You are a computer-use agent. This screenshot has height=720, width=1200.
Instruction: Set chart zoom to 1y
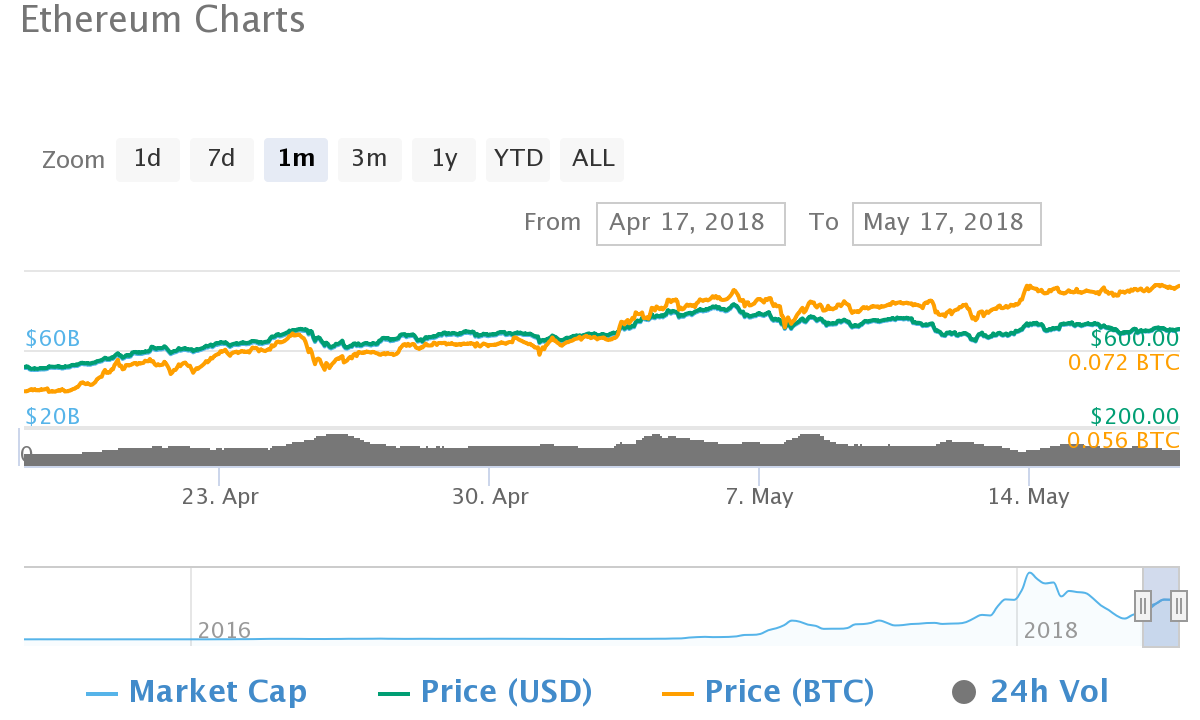(444, 160)
